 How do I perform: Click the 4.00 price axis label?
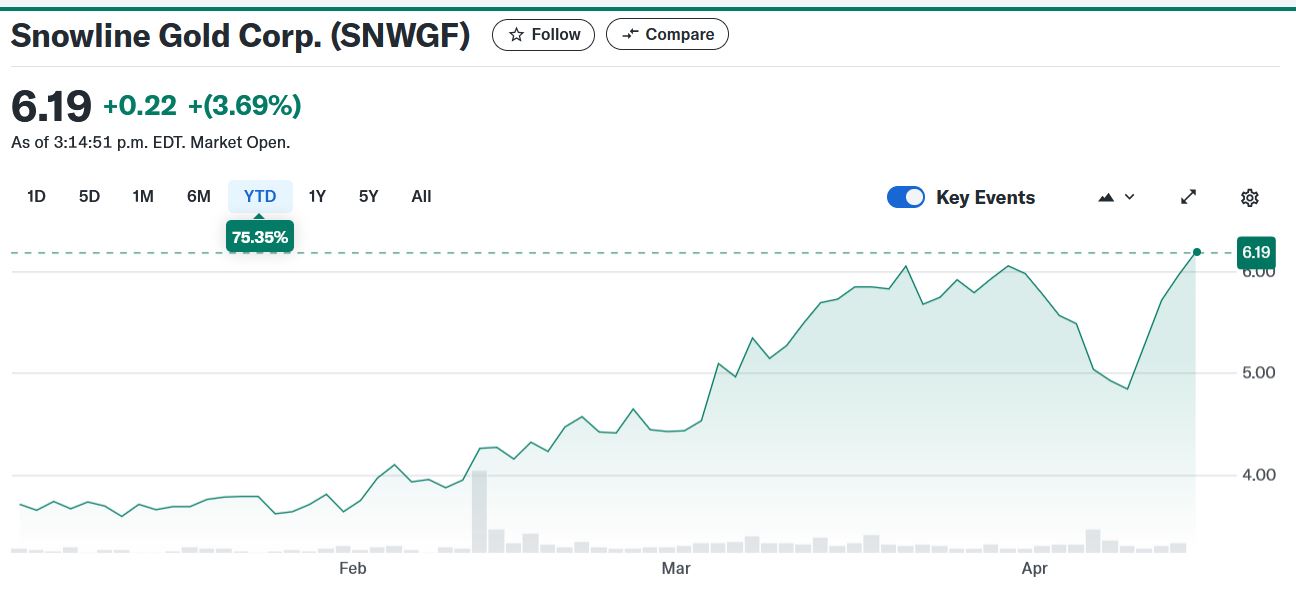point(1258,474)
